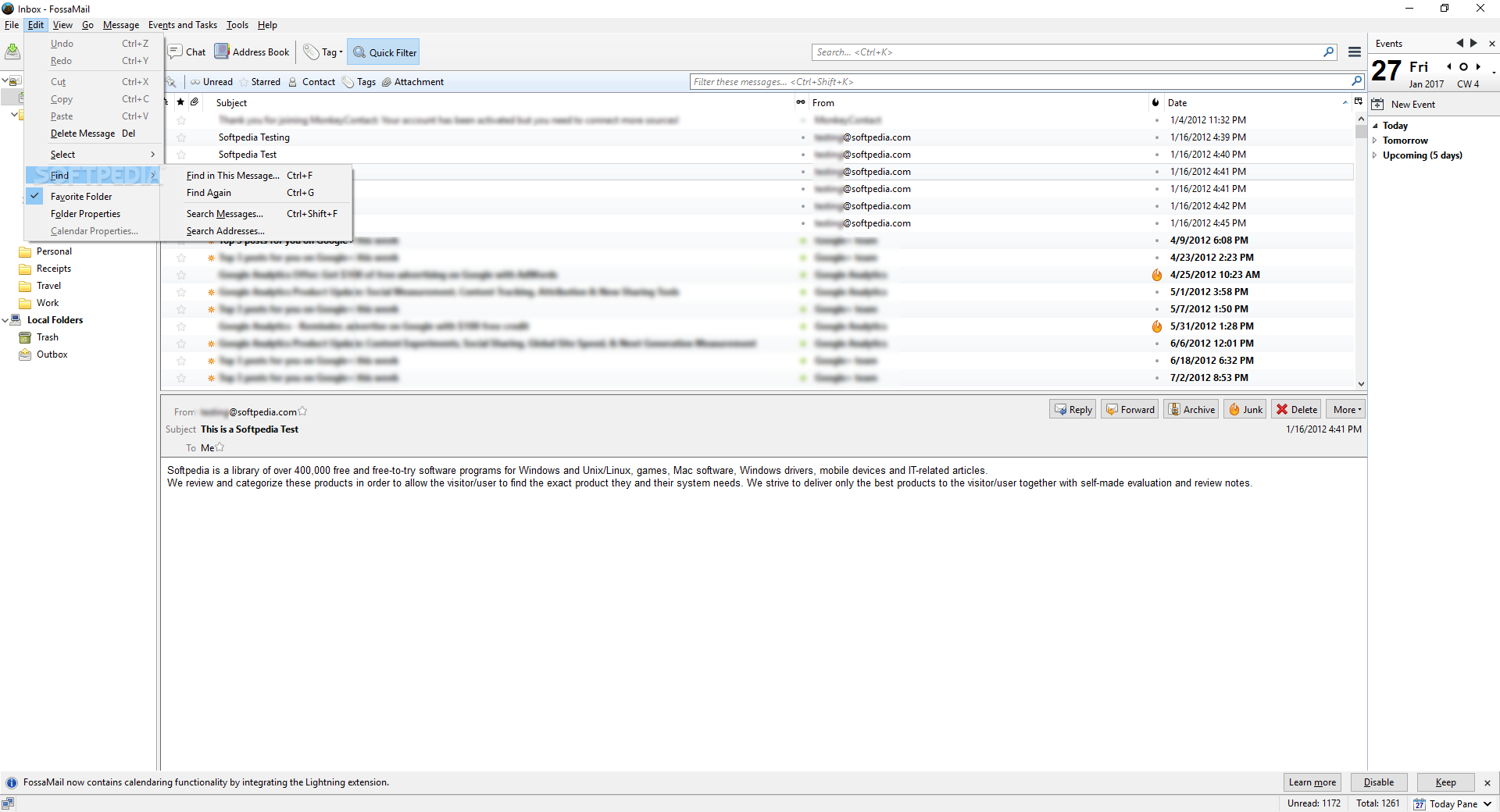Choose Find in This Message from submenu
The image size is (1500, 812).
coord(255,176)
